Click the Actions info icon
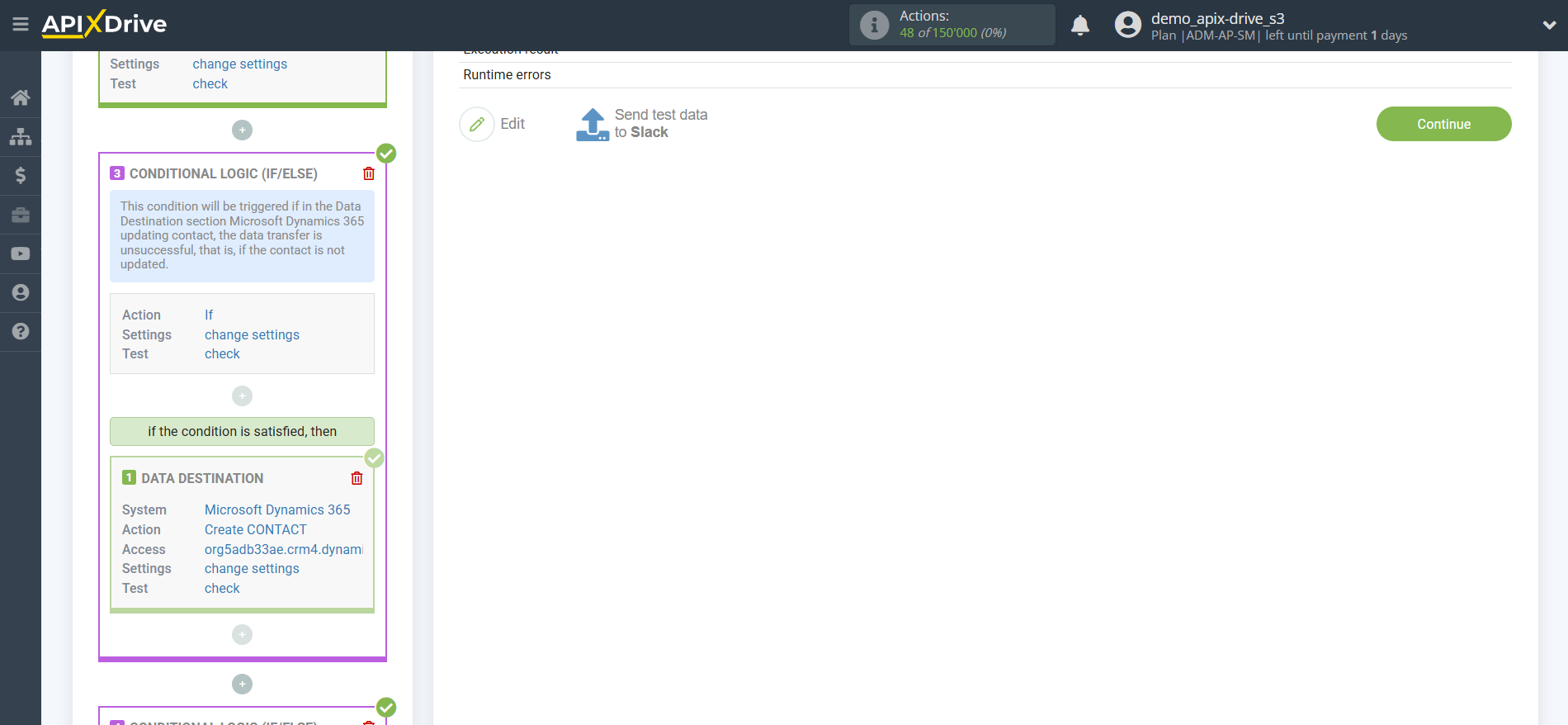1568x725 pixels. (874, 25)
